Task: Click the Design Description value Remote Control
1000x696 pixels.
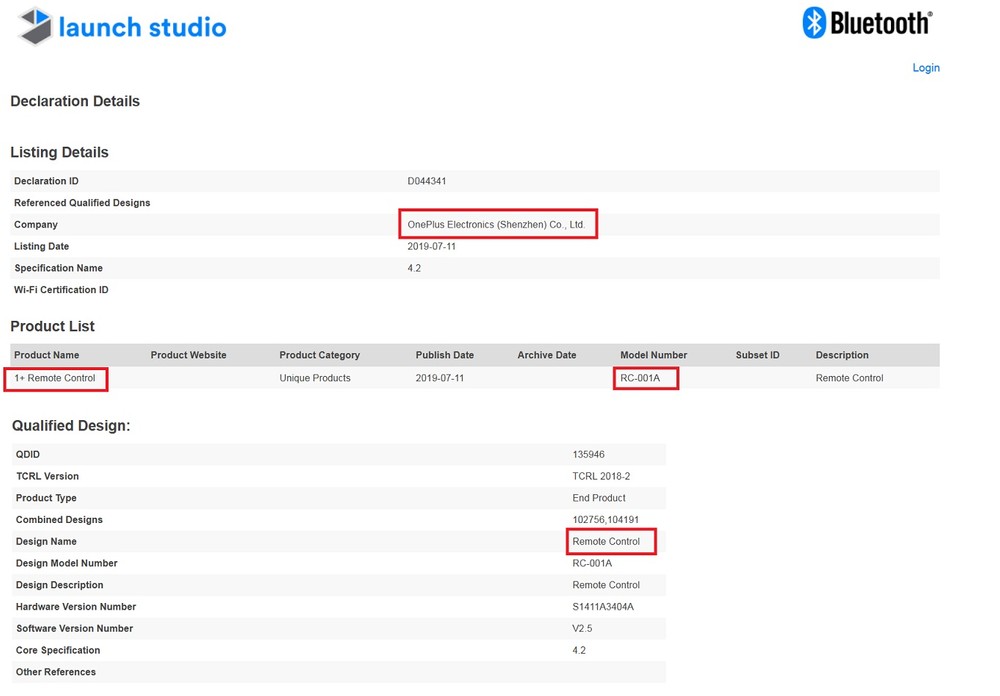Action: (606, 585)
